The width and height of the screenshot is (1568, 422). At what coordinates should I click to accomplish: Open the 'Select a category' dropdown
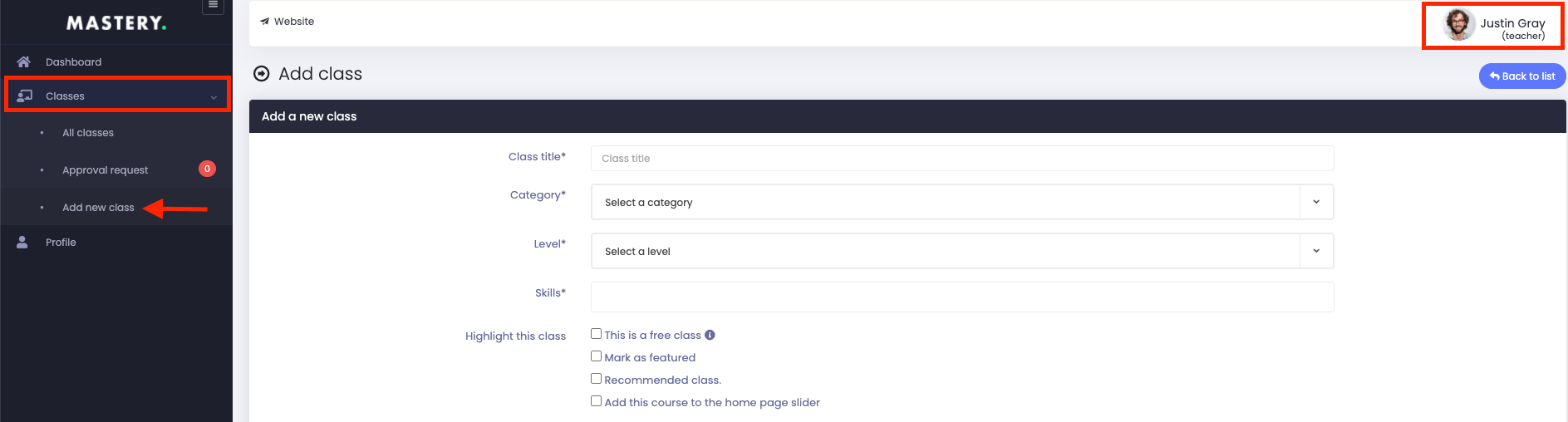[x=962, y=202]
